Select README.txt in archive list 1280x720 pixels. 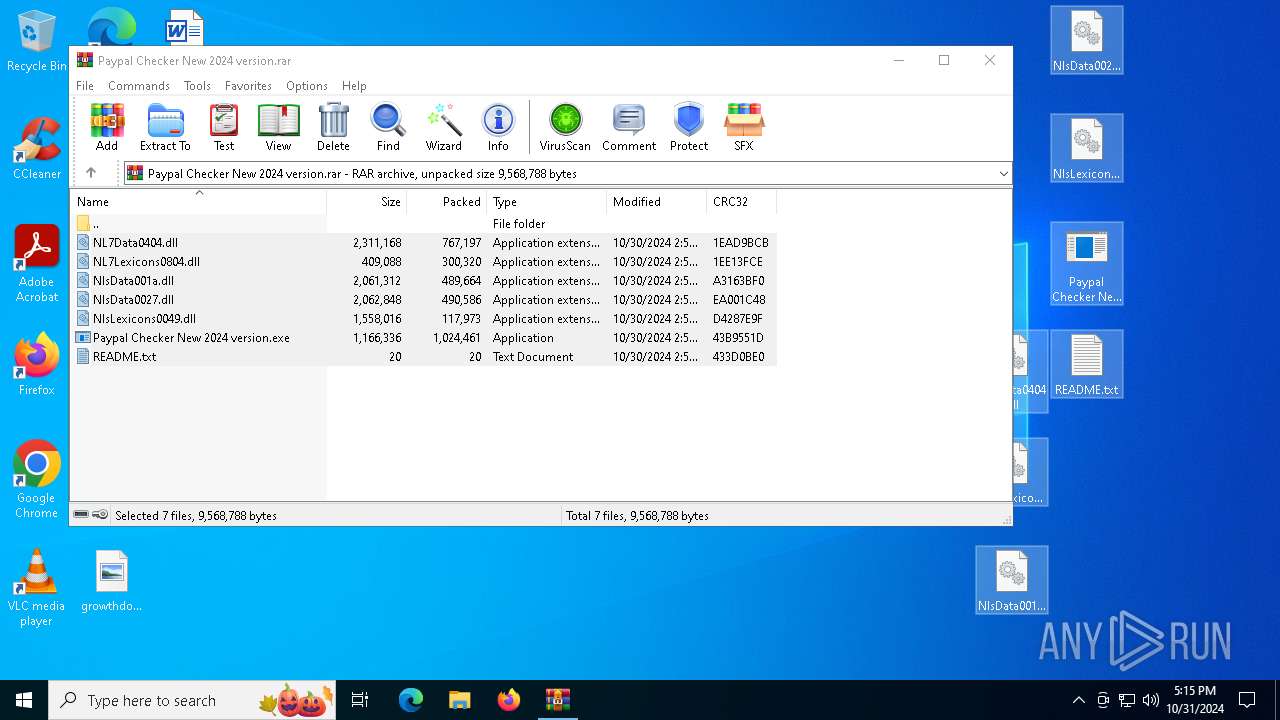click(424, 357)
